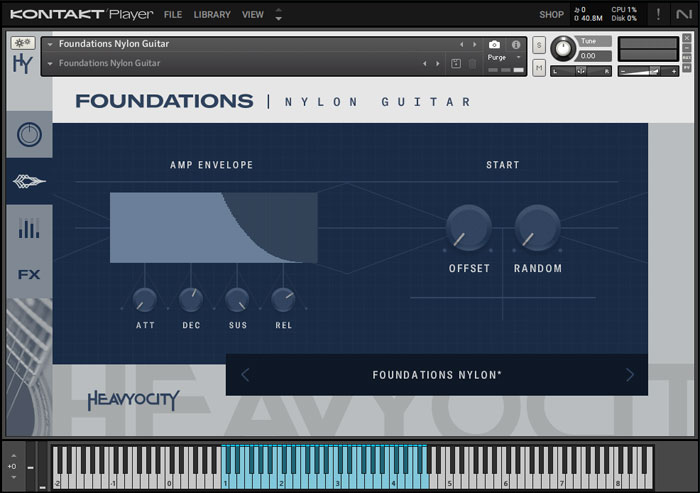This screenshot has height=493, width=700.
Task: Toggle the Mute M button
Action: [539, 68]
